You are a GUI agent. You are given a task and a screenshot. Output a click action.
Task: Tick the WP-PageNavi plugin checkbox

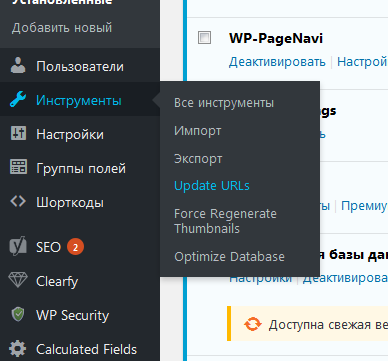[204, 37]
